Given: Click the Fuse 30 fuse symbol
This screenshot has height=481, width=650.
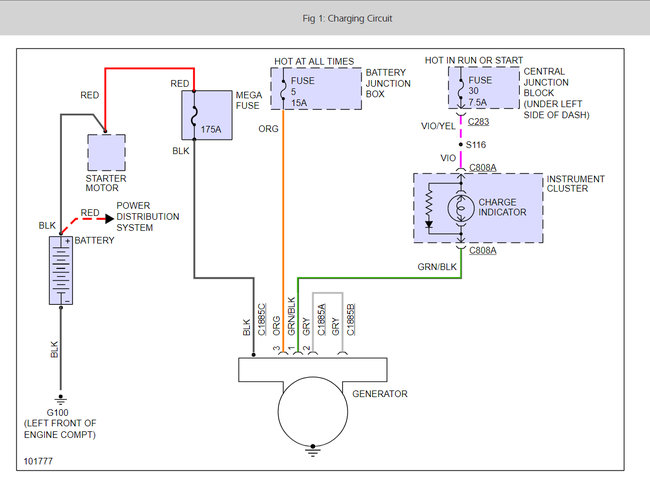Looking at the screenshot, I should (x=461, y=88).
